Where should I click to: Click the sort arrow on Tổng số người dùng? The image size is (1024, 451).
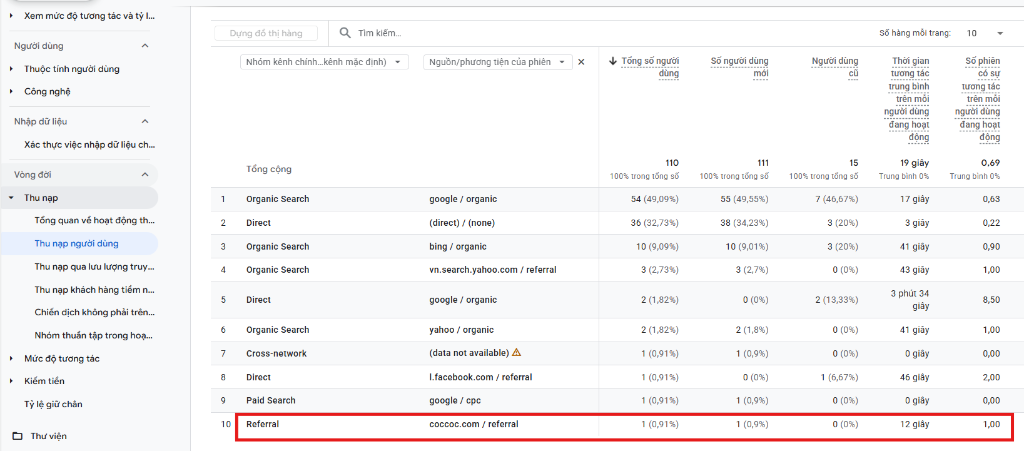click(x=613, y=61)
